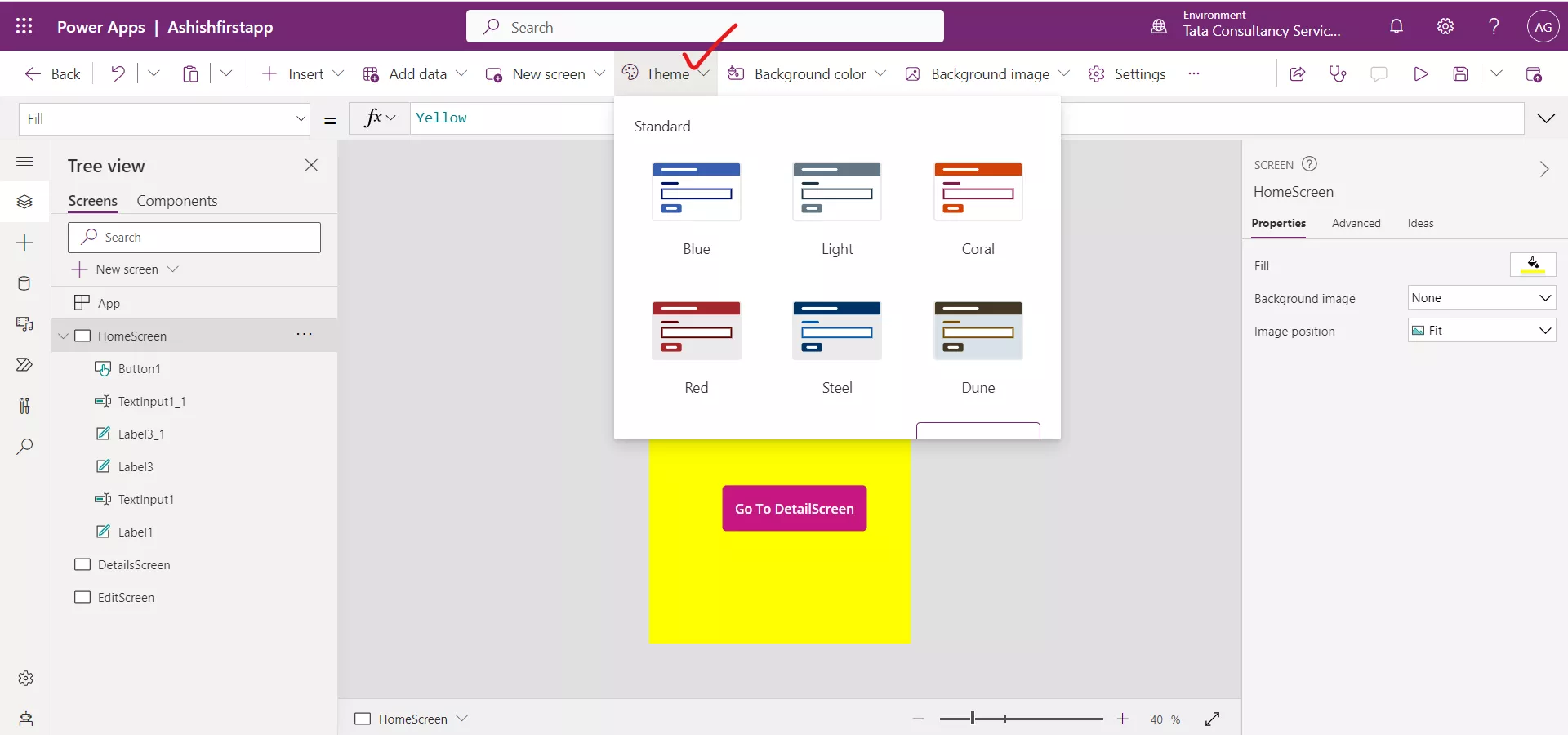Viewport: 1568px width, 735px height.
Task: Switch to the Advanced properties tab
Action: click(1356, 223)
